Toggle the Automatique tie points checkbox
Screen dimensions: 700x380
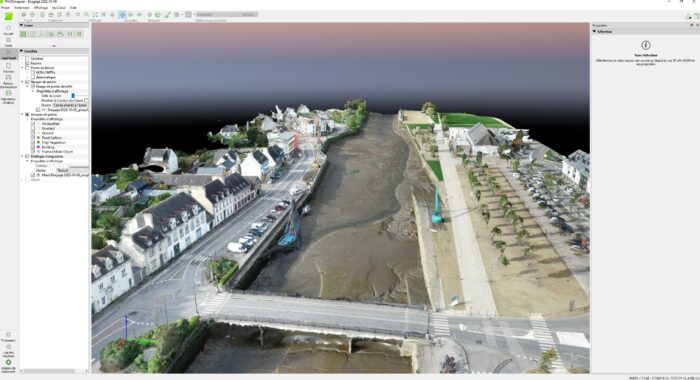(33, 77)
